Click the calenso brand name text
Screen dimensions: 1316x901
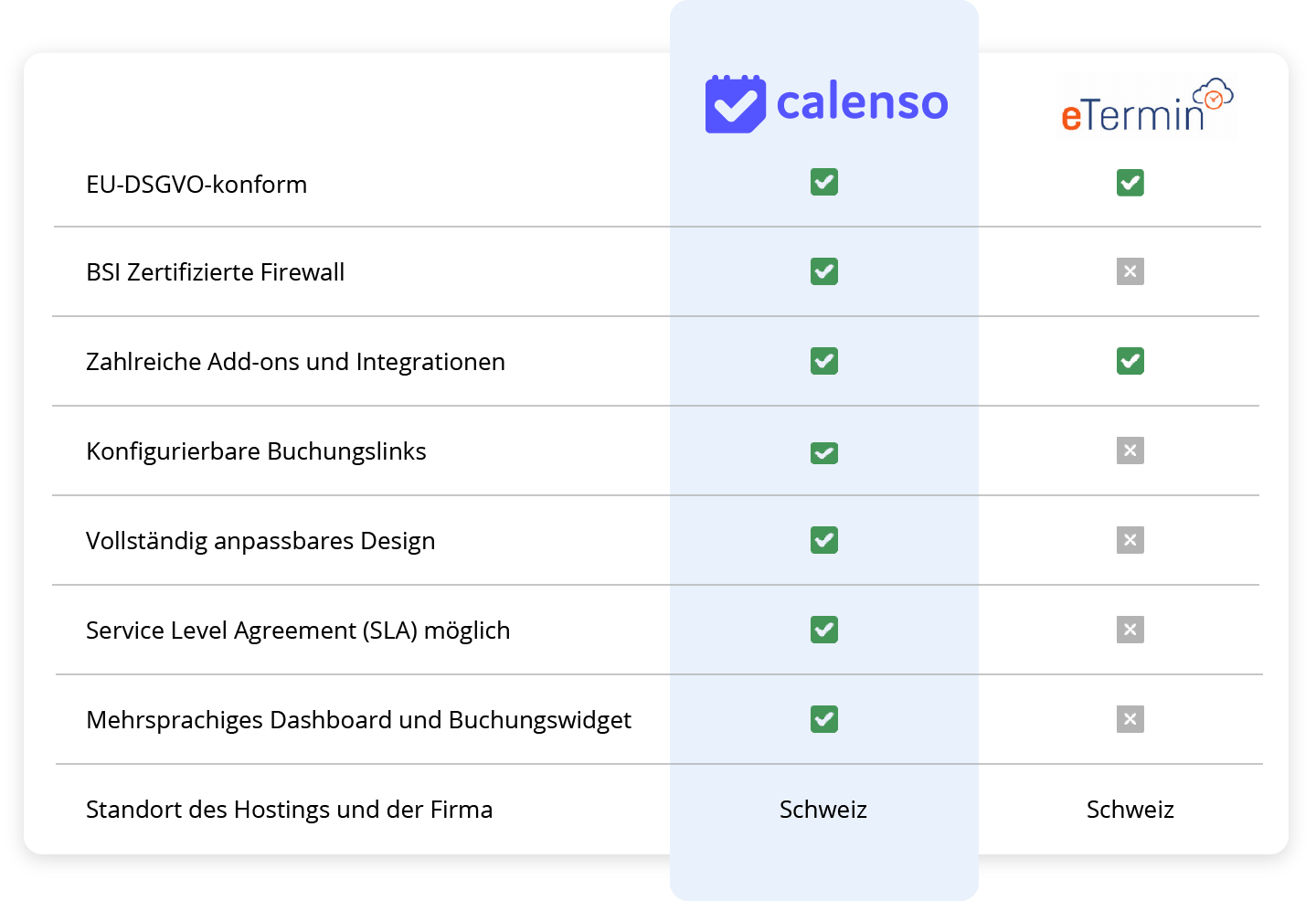pos(862,103)
